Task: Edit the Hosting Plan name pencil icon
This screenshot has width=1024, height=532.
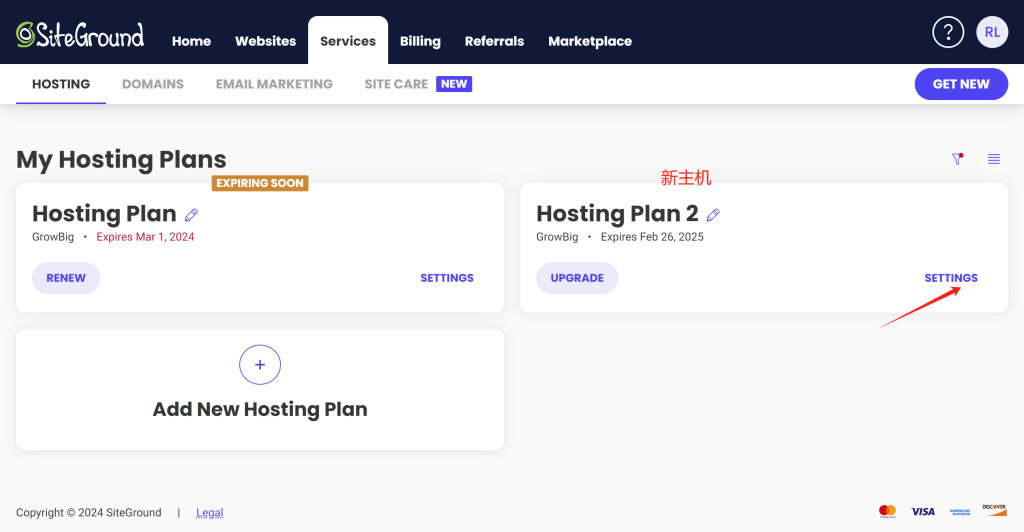Action: (191, 214)
